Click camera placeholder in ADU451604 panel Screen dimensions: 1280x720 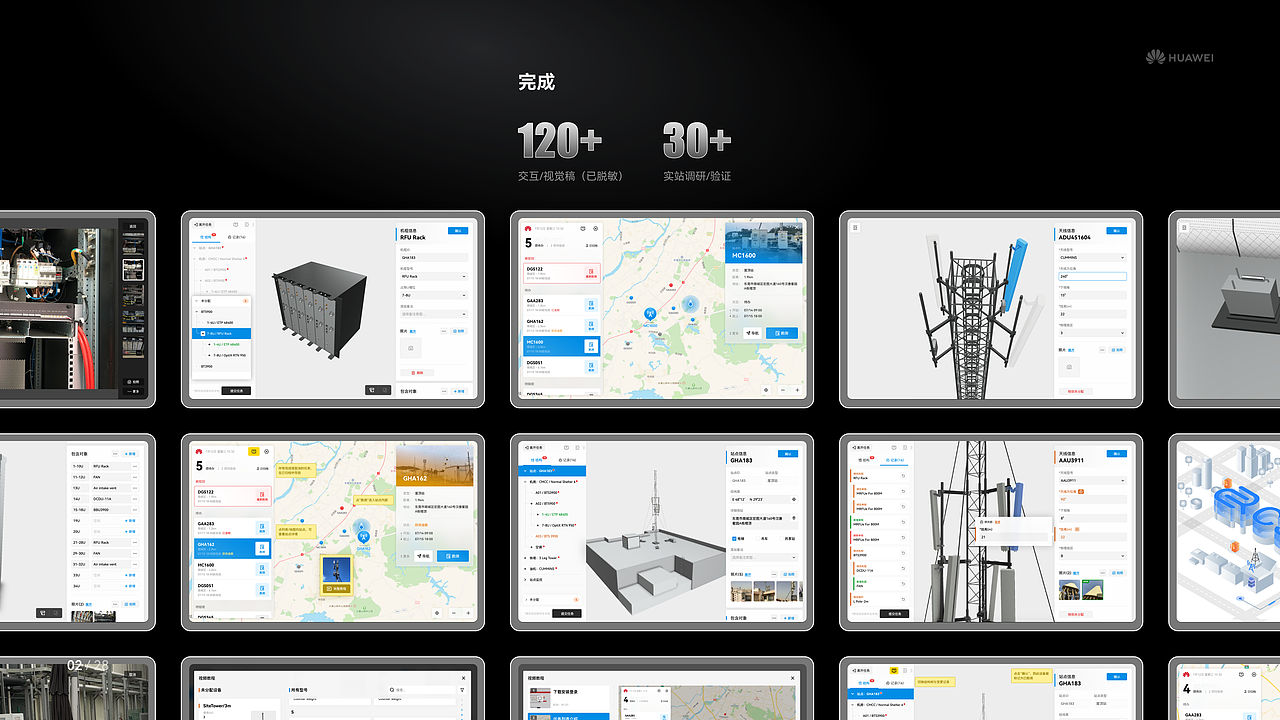pyautogui.click(x=1069, y=367)
